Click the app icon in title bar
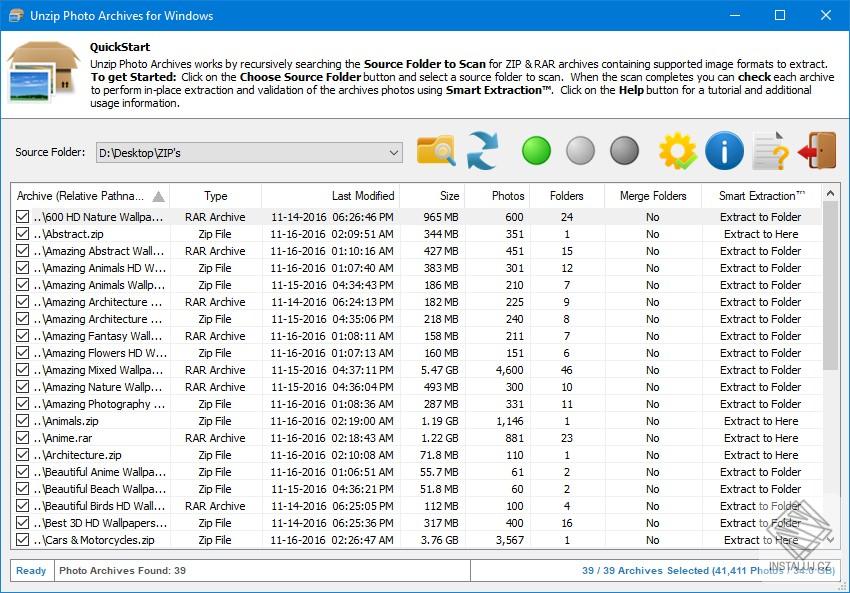Viewport: 850px width, 593px height. click(x=16, y=15)
